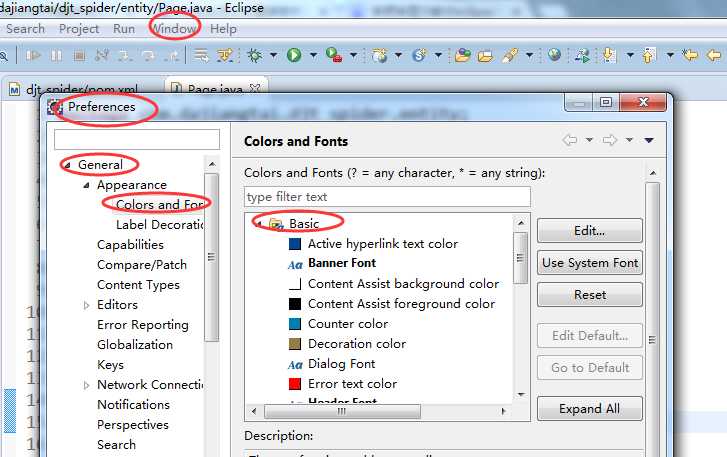Open the Help menu
This screenshot has width=727, height=457.
[x=223, y=29]
